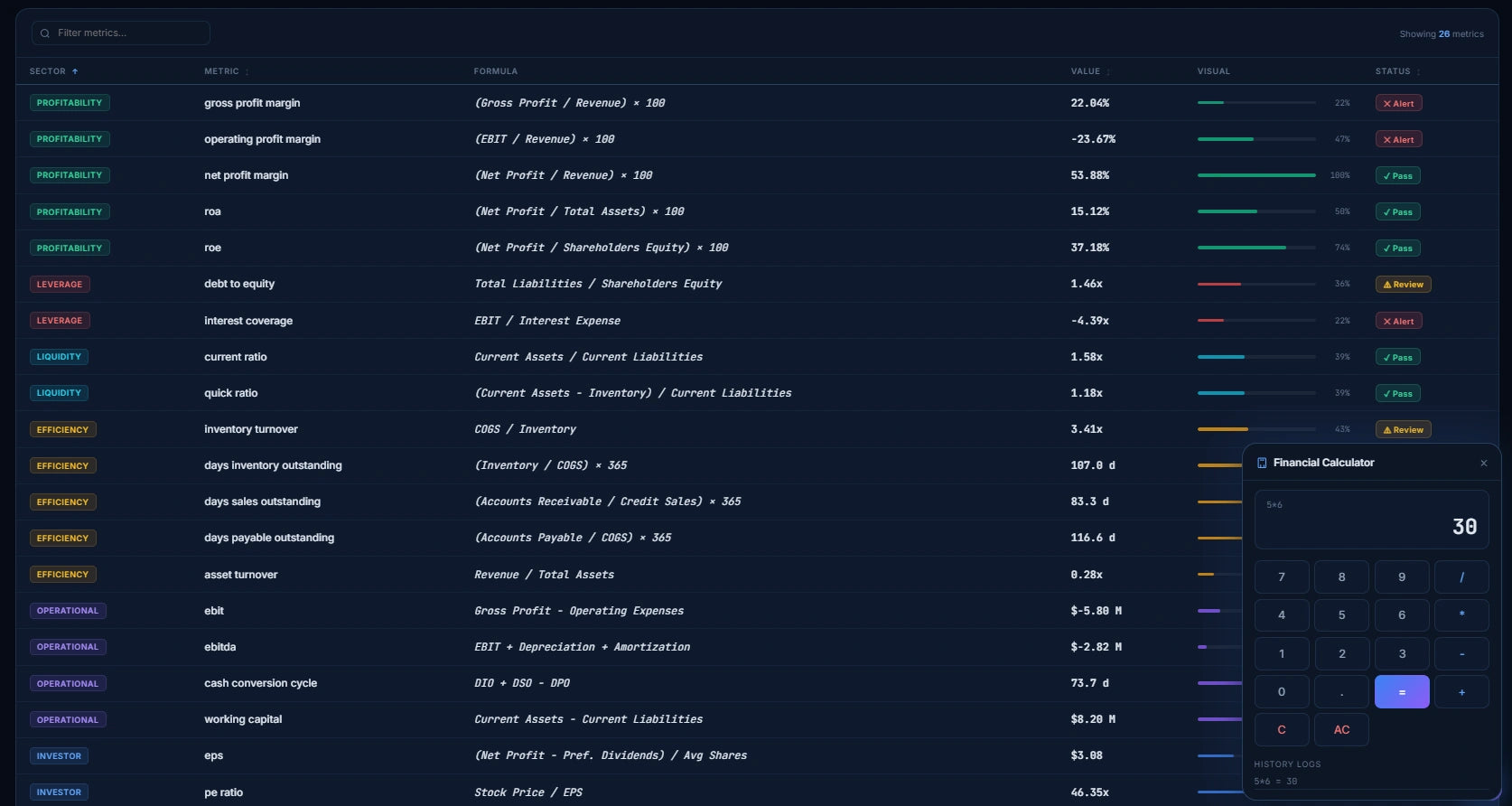Click calculator key 1
1512x806 pixels.
click(x=1281, y=653)
